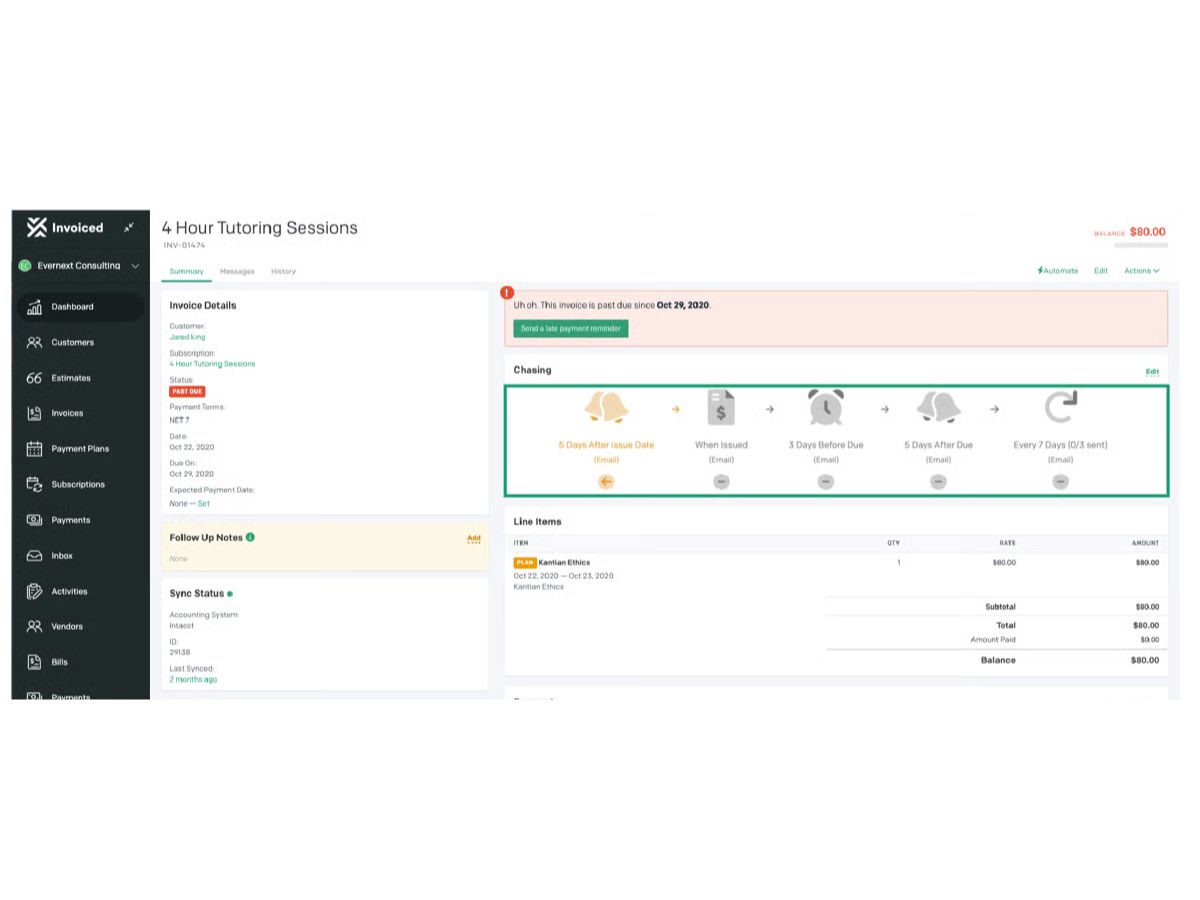Expand the Evernext Consulting company dropdown
Screen dimensions: 1200x900
(80, 266)
